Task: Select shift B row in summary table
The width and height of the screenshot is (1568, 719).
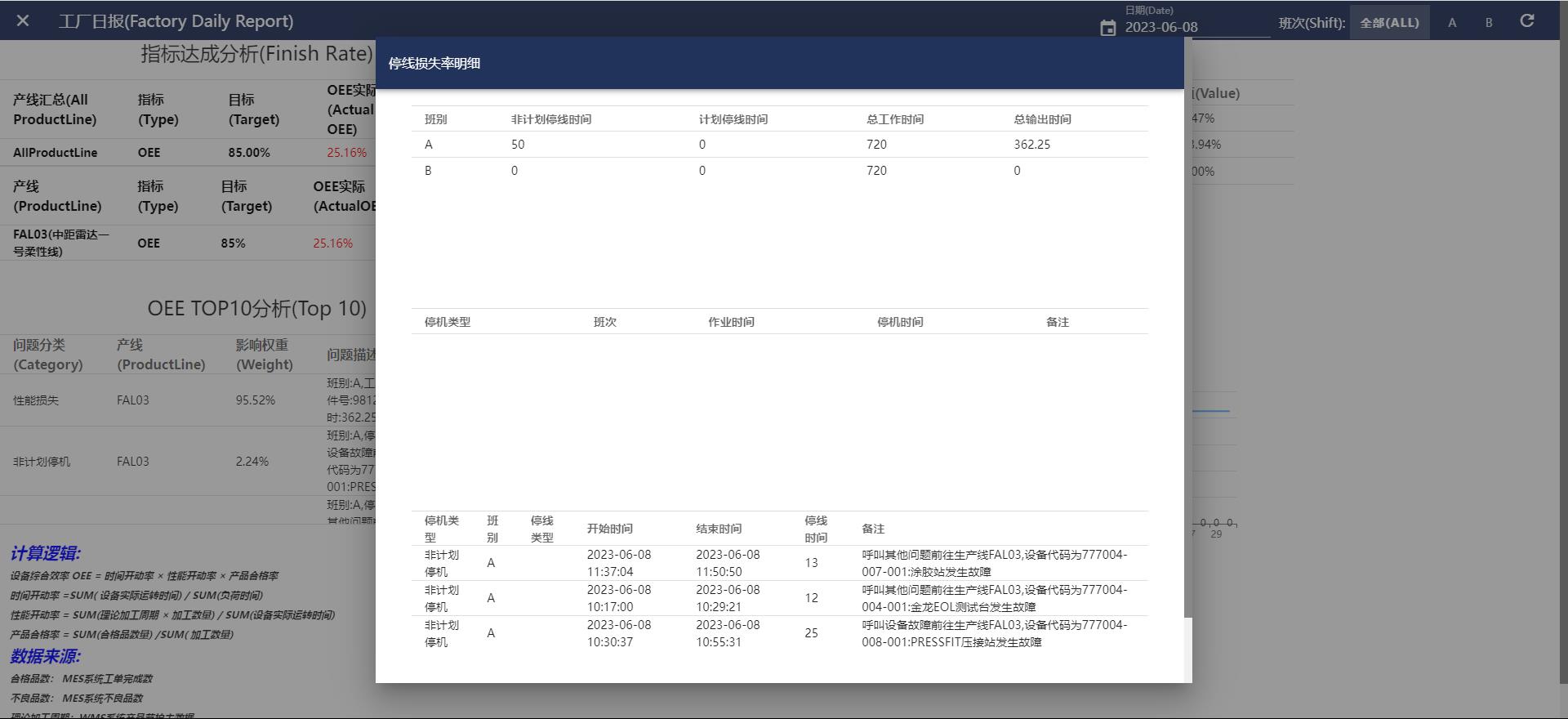Action: click(780, 171)
